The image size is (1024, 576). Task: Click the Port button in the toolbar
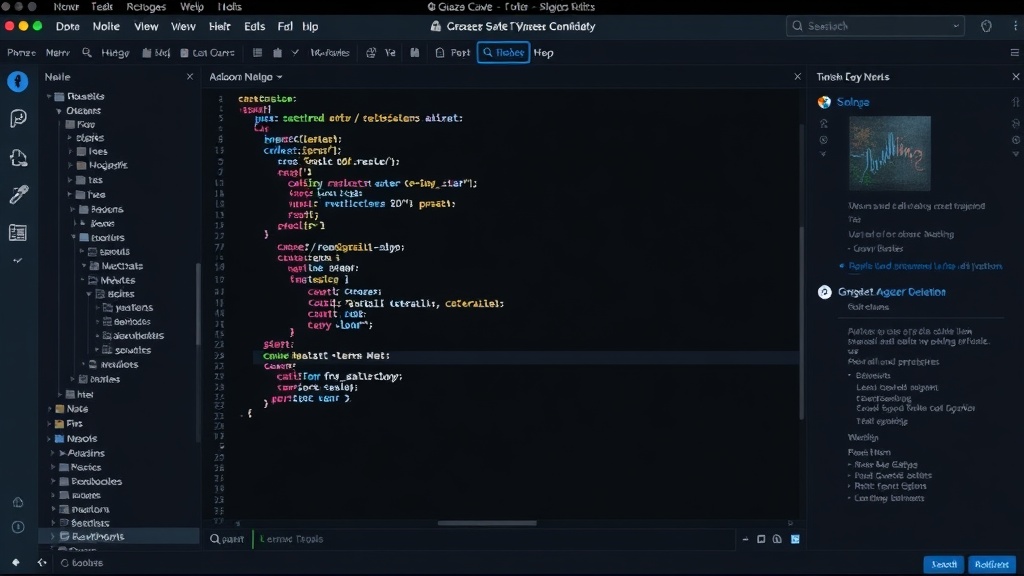(453, 52)
